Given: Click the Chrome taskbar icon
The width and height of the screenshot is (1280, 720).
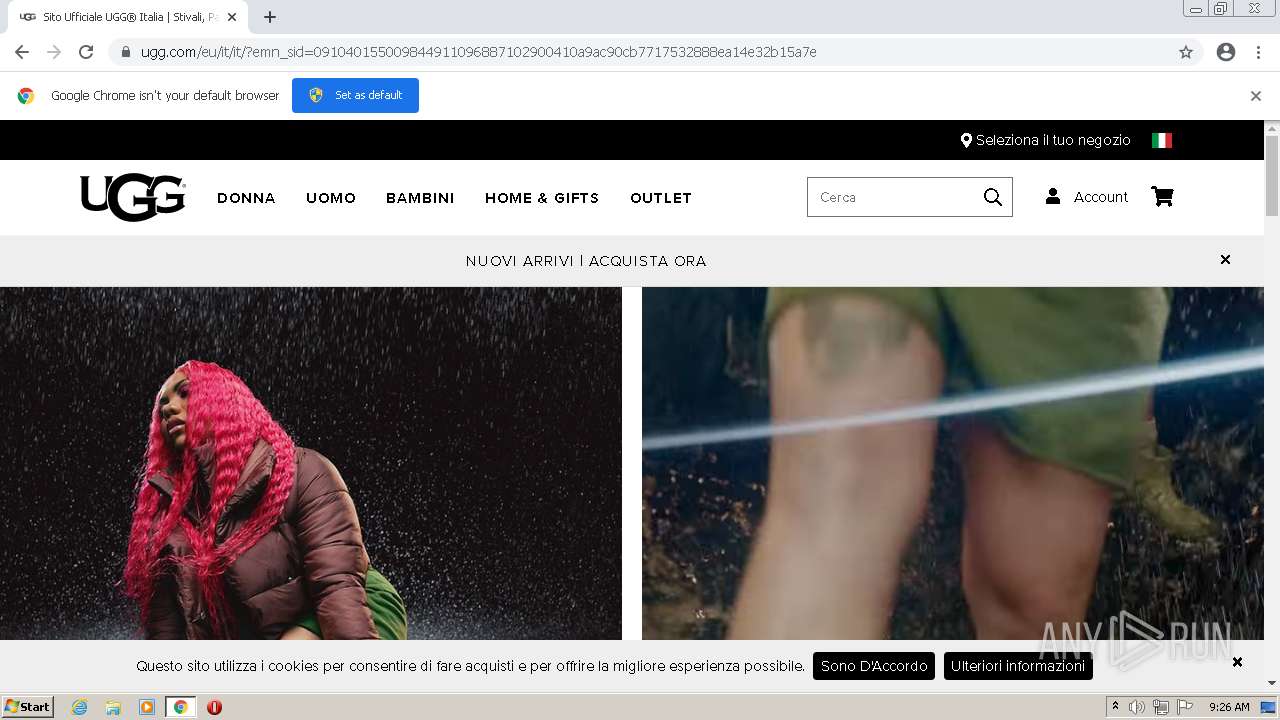Looking at the screenshot, I should click(x=181, y=707).
